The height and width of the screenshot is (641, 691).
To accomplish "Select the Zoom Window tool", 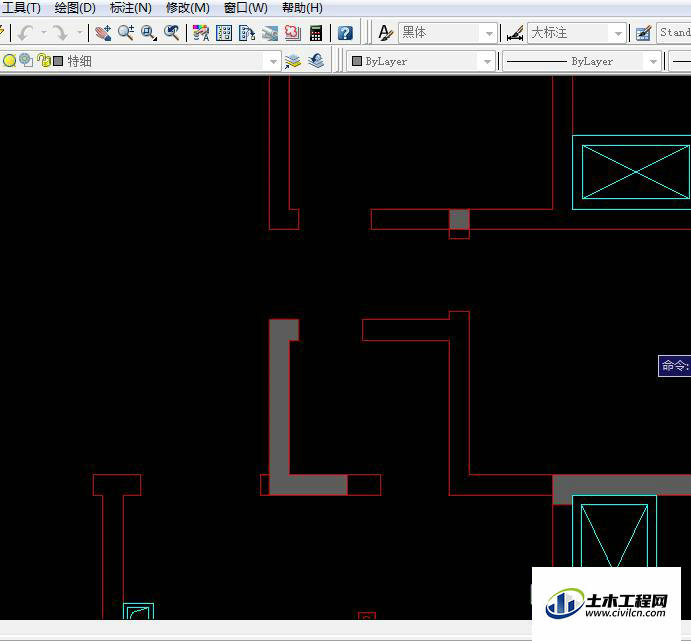I will (x=149, y=33).
